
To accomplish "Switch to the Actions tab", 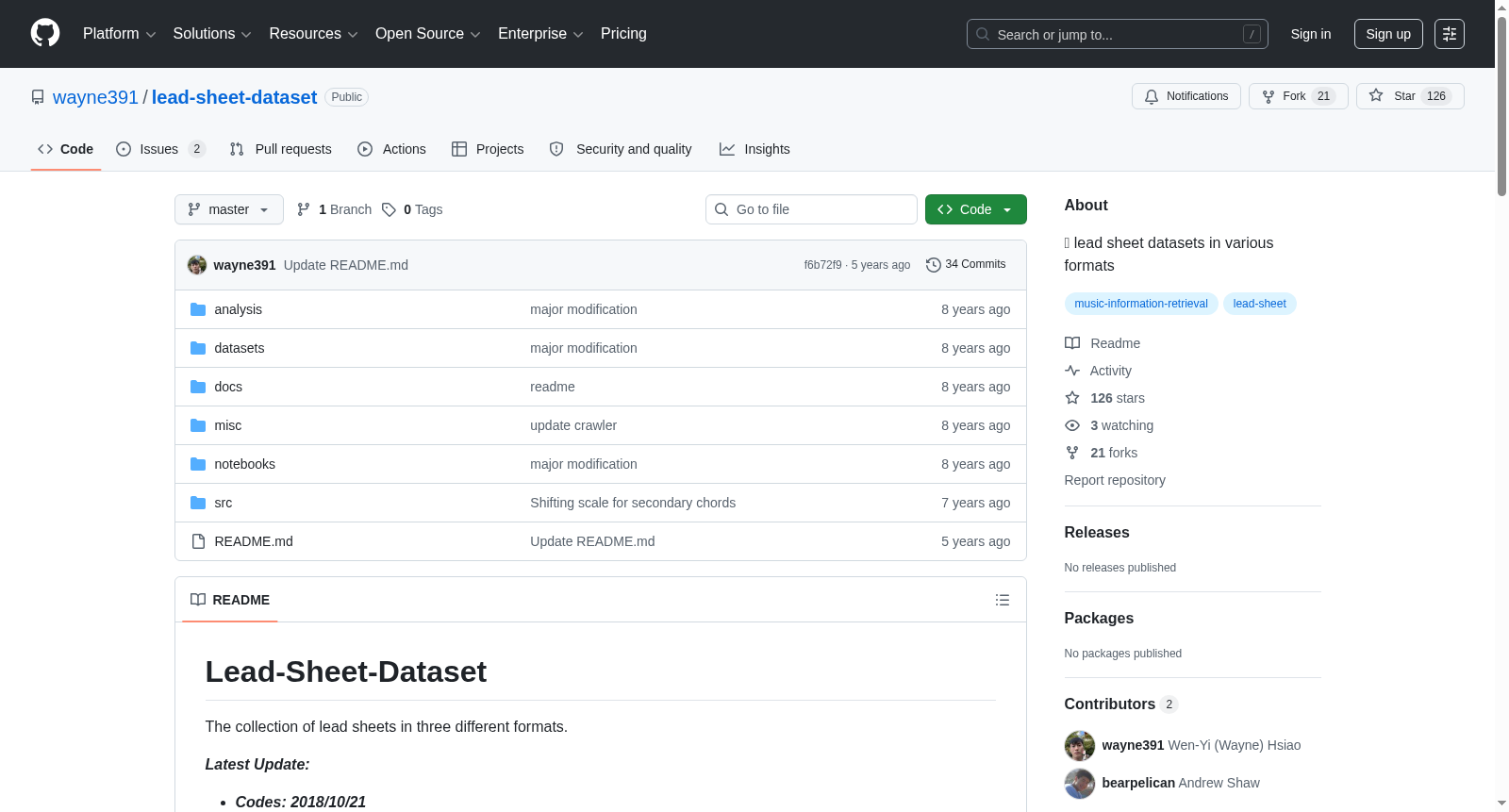I will point(391,149).
